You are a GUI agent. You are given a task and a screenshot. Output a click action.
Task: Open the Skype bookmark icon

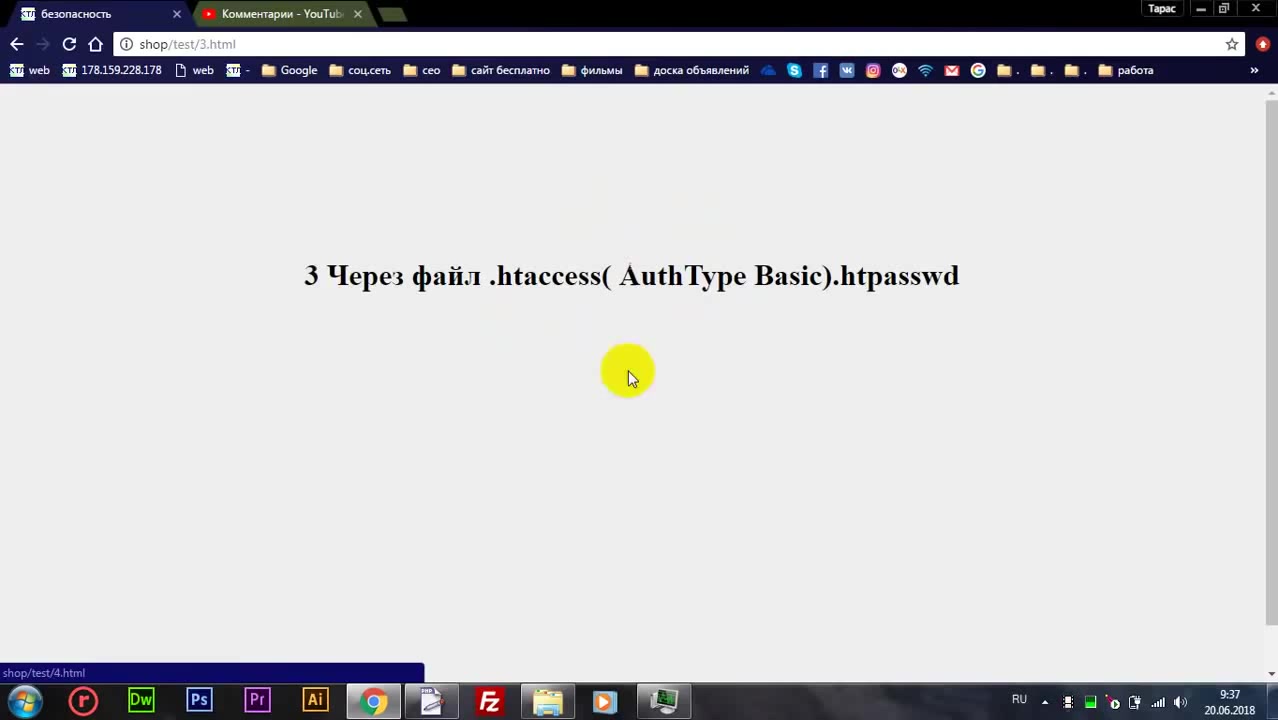coord(794,70)
